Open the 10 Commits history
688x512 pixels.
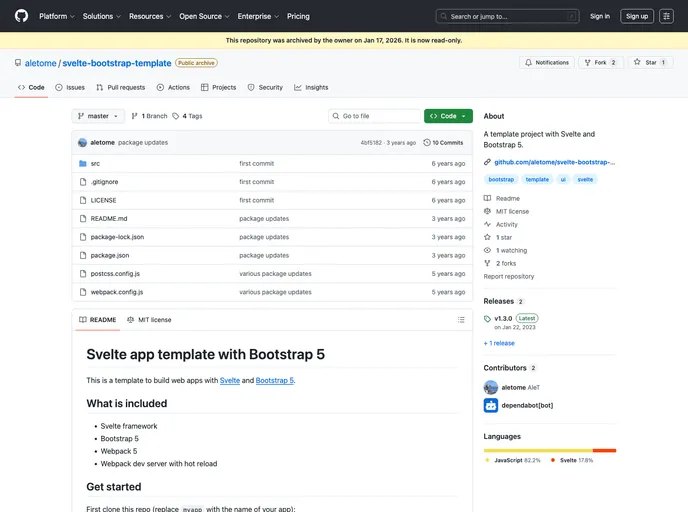[x=443, y=143]
